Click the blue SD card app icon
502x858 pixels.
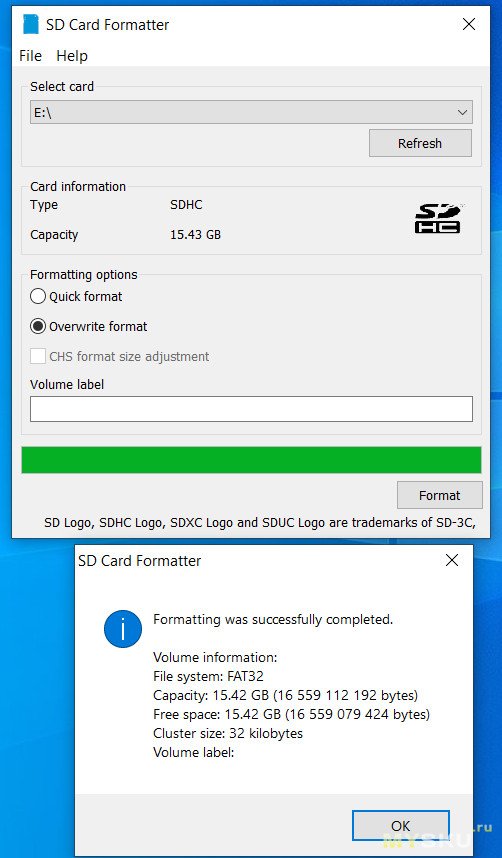pos(31,25)
